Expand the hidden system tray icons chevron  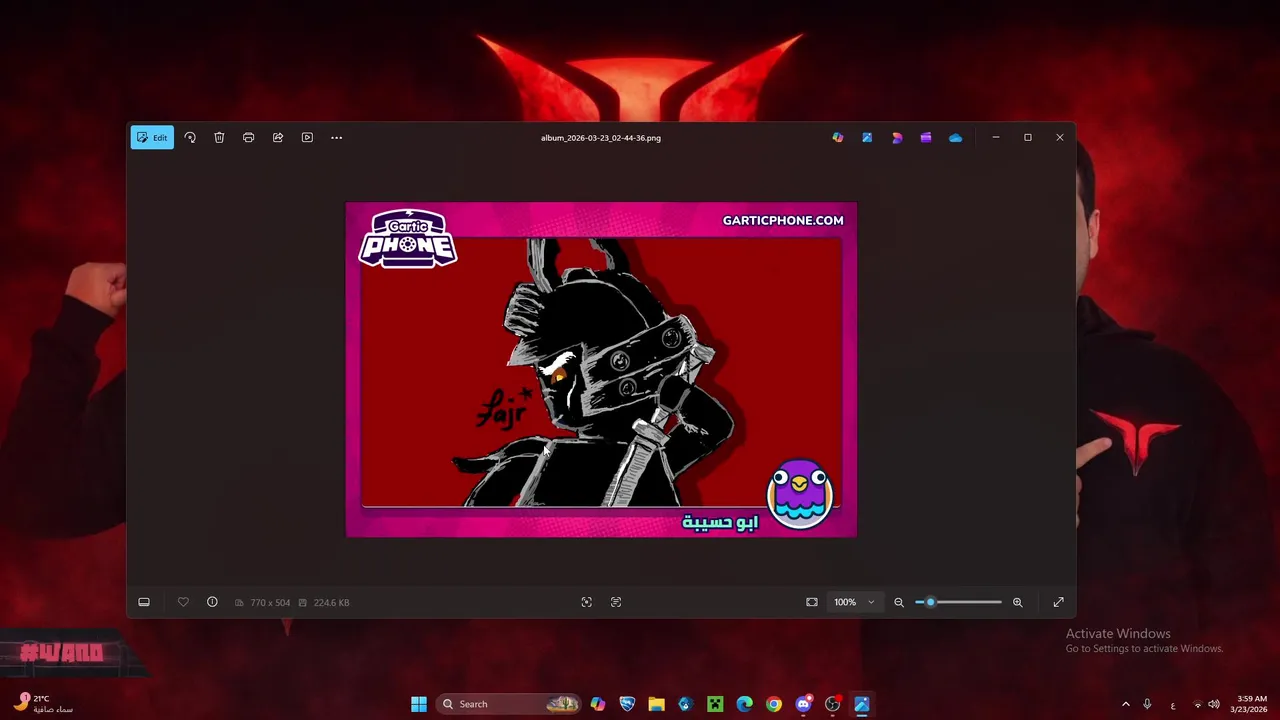pyautogui.click(x=1125, y=704)
